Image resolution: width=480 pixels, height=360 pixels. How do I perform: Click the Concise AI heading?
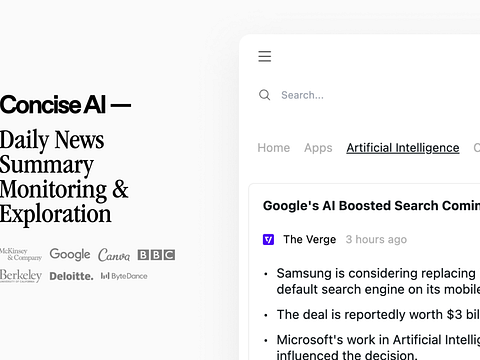point(65,104)
